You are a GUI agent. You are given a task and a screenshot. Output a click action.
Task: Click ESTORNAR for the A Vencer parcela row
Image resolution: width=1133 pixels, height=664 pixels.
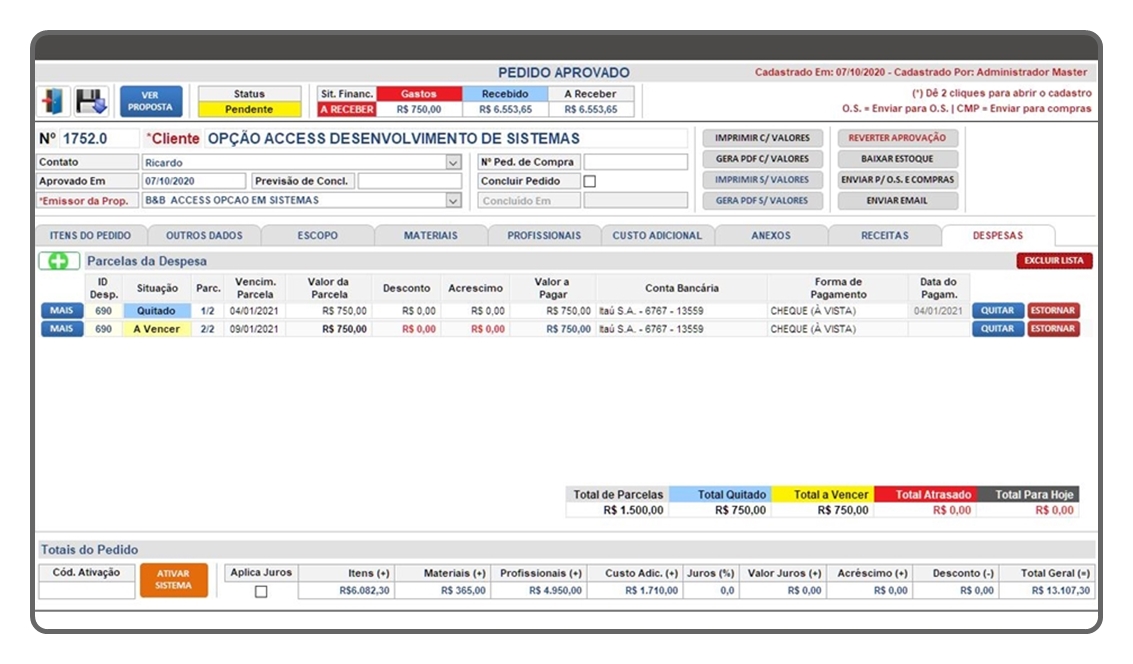(1053, 329)
